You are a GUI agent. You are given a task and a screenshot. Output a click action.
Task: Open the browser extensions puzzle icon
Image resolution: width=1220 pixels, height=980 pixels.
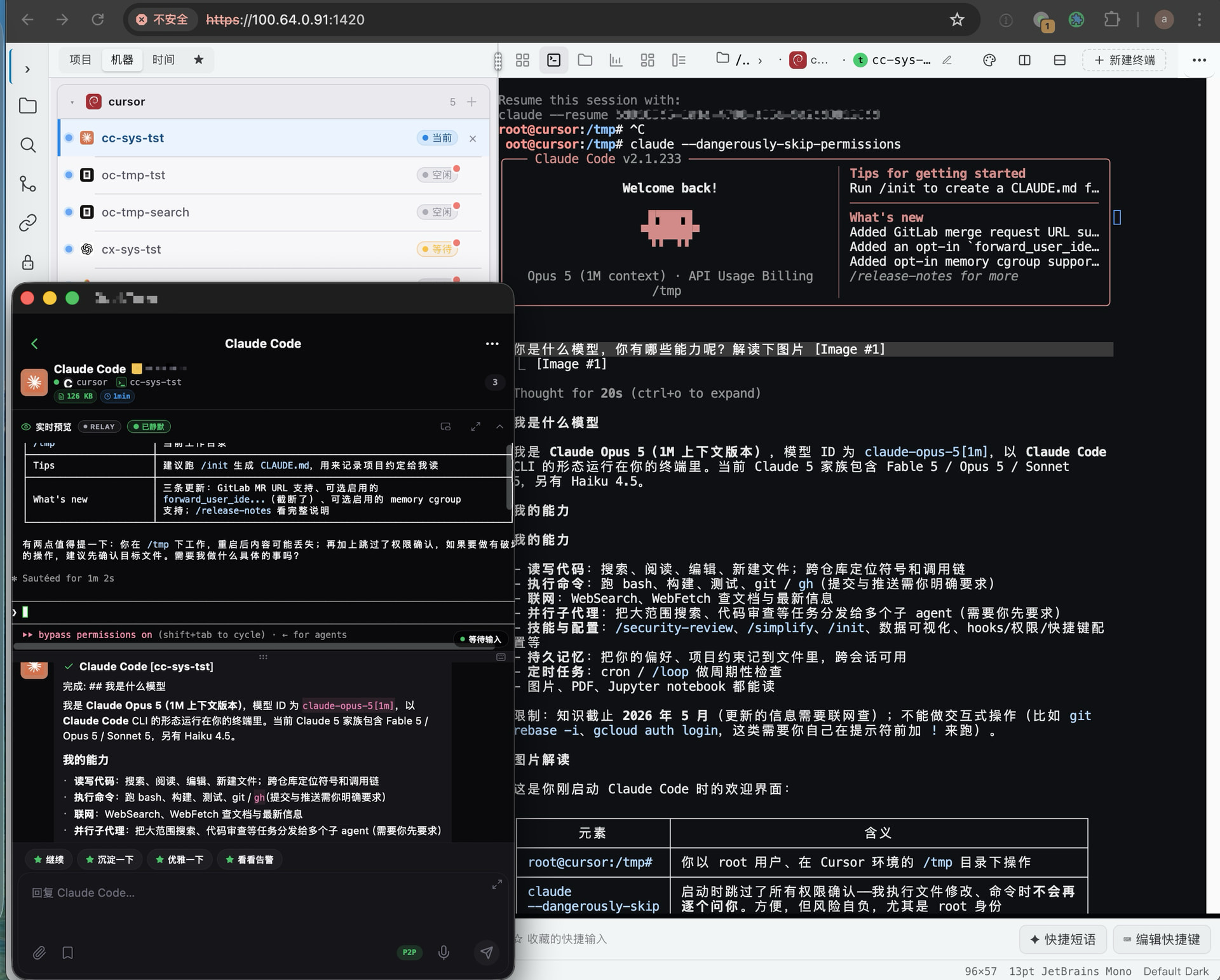tap(1111, 20)
